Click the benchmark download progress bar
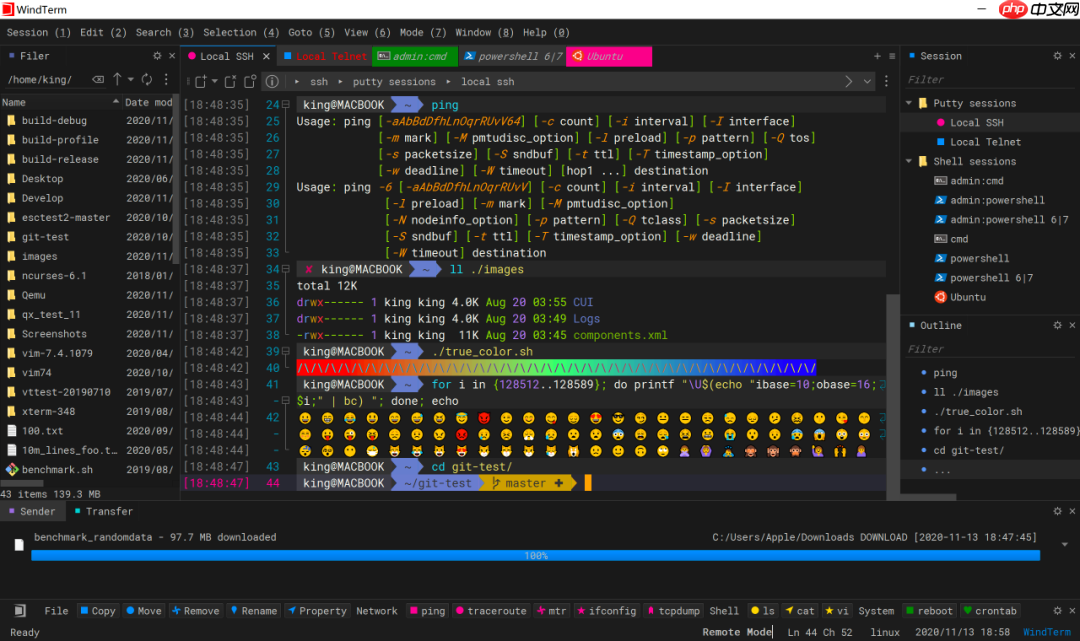The height and width of the screenshot is (641, 1080). [535, 555]
